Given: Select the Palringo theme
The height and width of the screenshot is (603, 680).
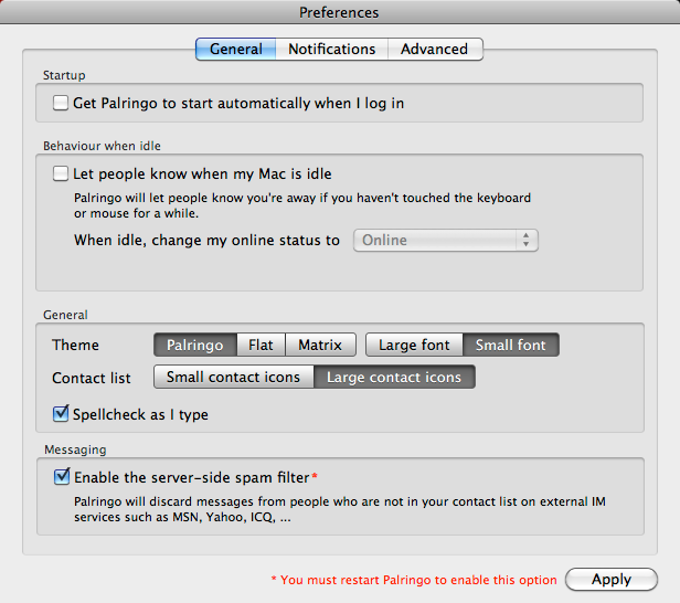Looking at the screenshot, I should tap(195, 345).
